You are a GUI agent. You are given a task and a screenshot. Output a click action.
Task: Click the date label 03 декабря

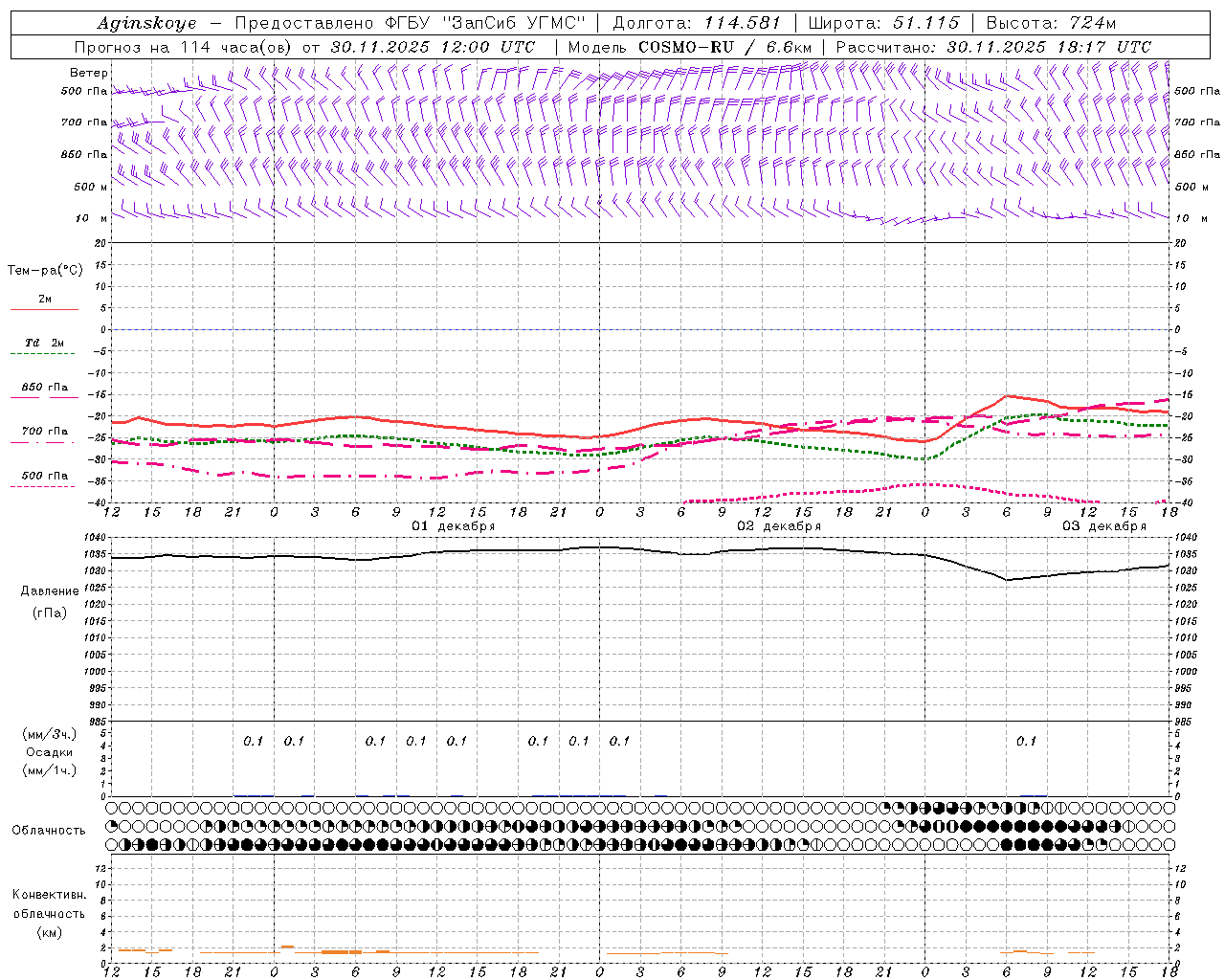1104,526
